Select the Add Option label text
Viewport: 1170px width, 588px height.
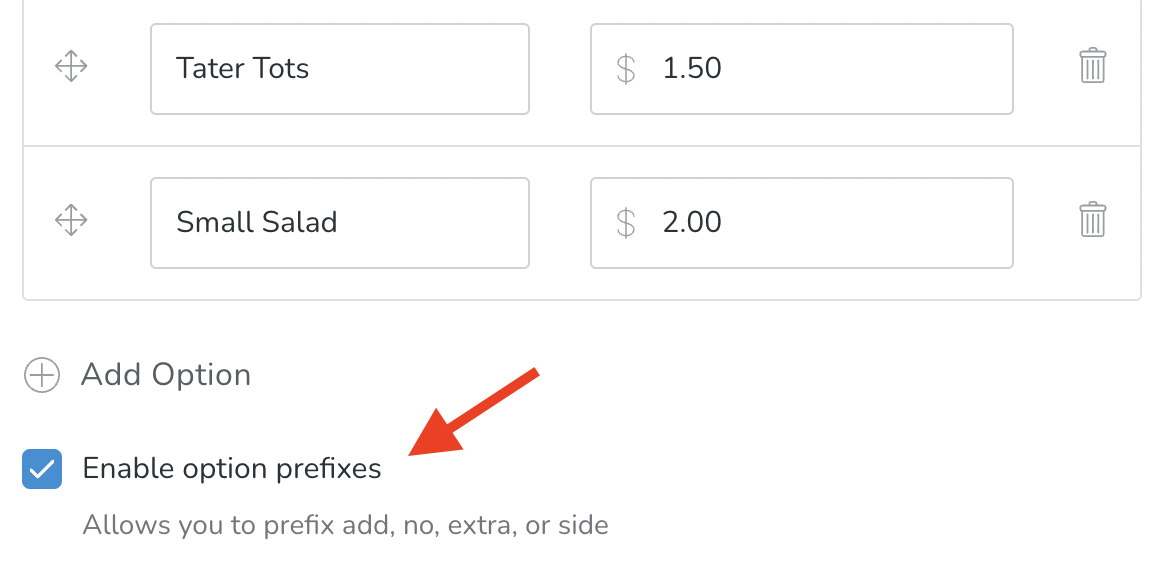[164, 375]
